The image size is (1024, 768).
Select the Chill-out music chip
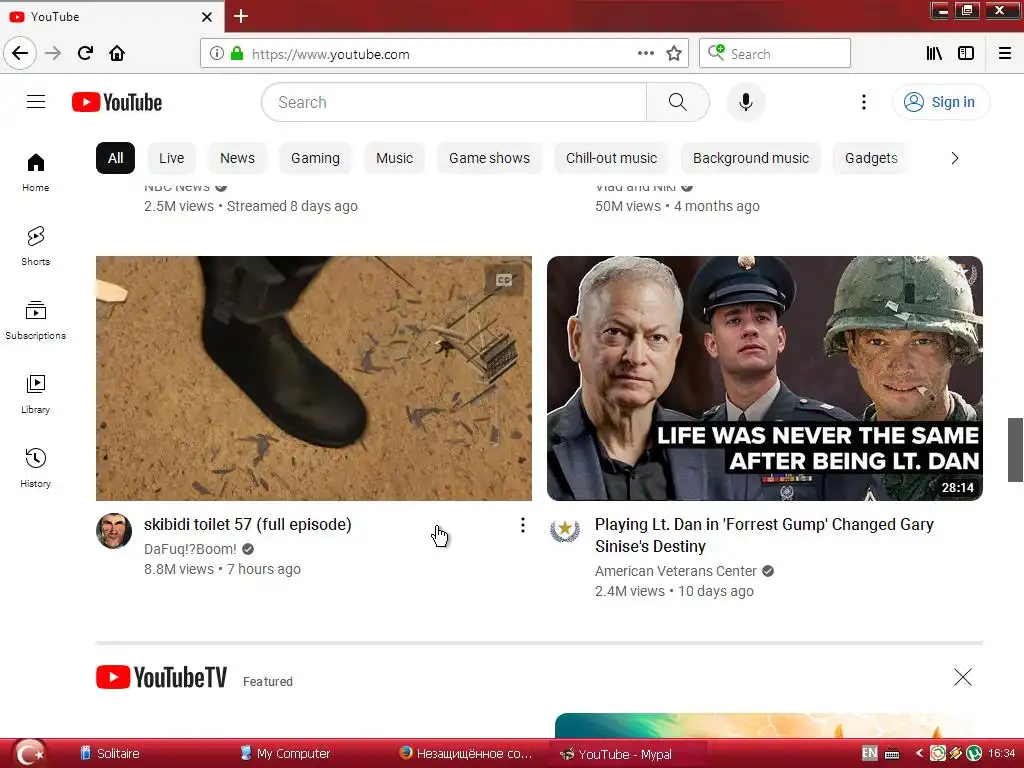point(611,158)
